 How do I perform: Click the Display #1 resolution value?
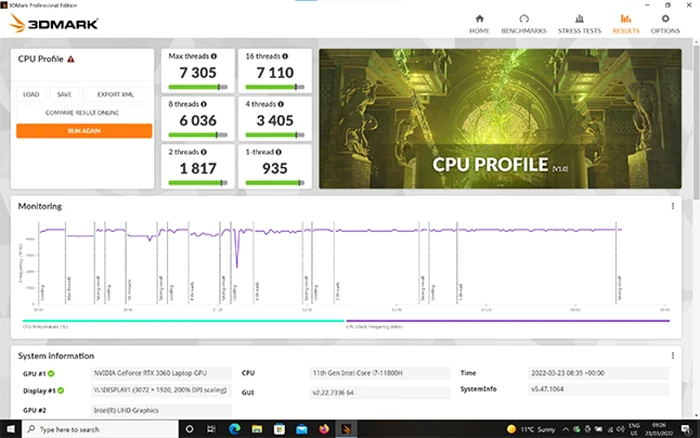pos(161,390)
